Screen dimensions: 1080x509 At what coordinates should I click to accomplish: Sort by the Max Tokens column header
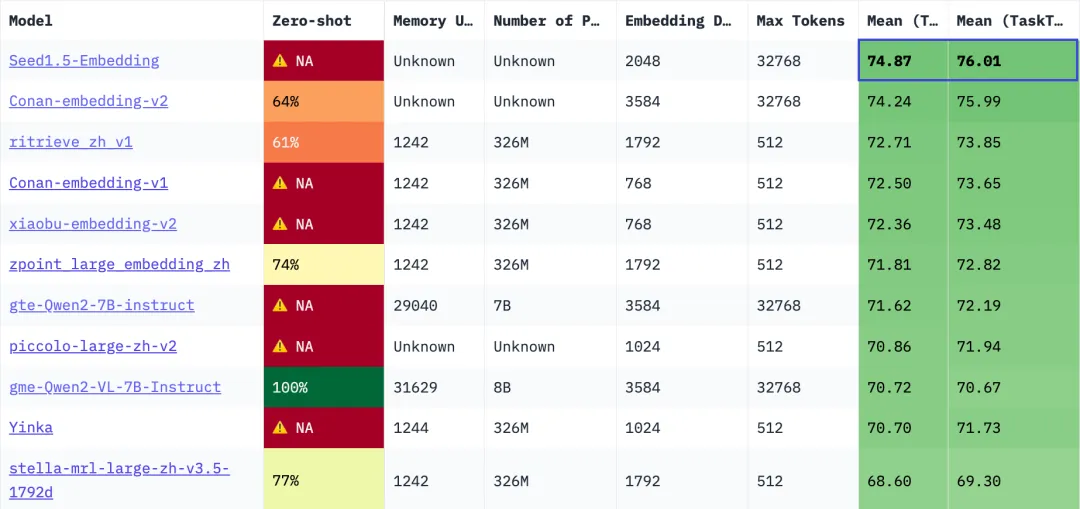tap(800, 21)
